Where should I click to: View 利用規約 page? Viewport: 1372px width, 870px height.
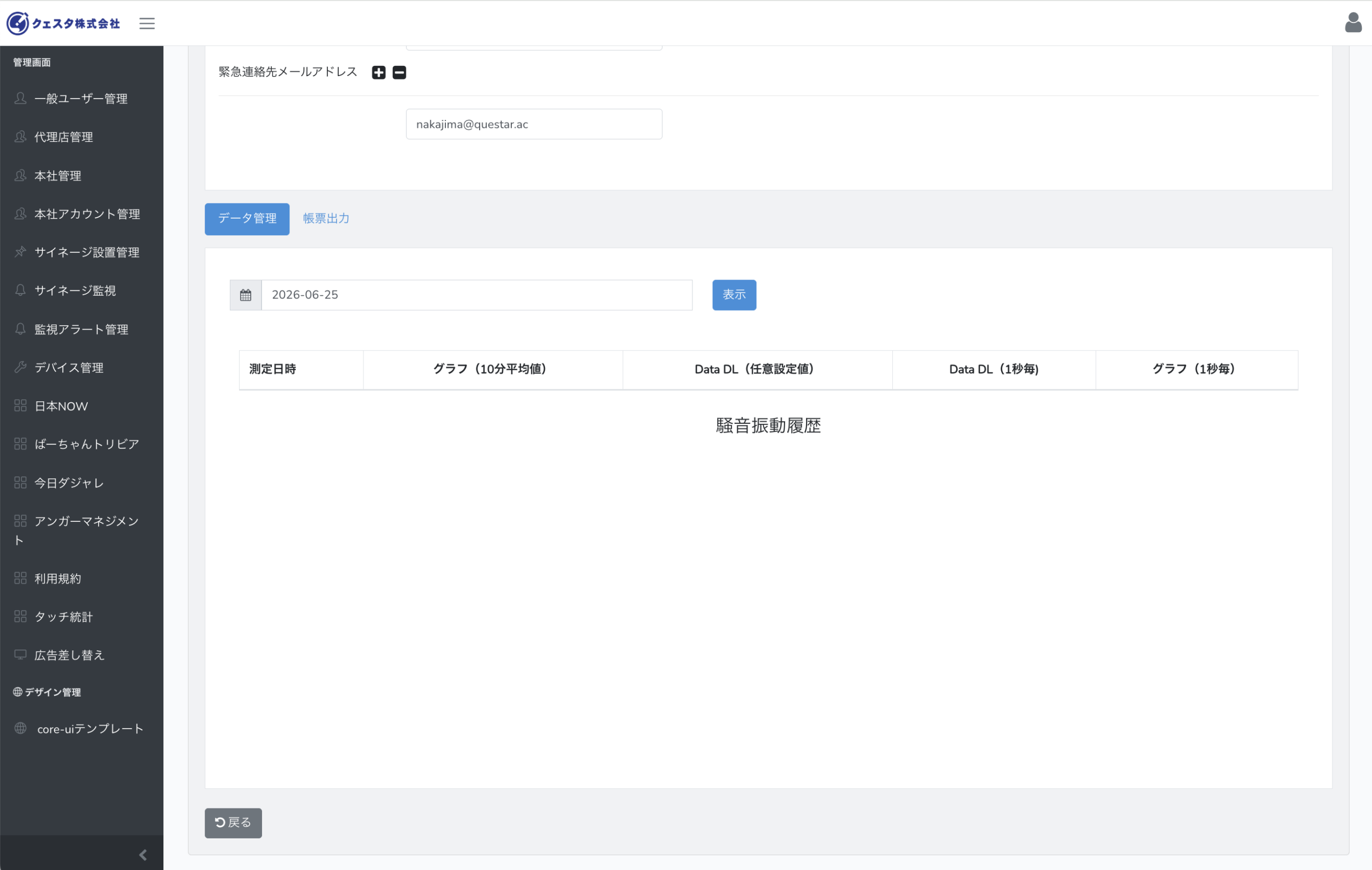(x=81, y=579)
